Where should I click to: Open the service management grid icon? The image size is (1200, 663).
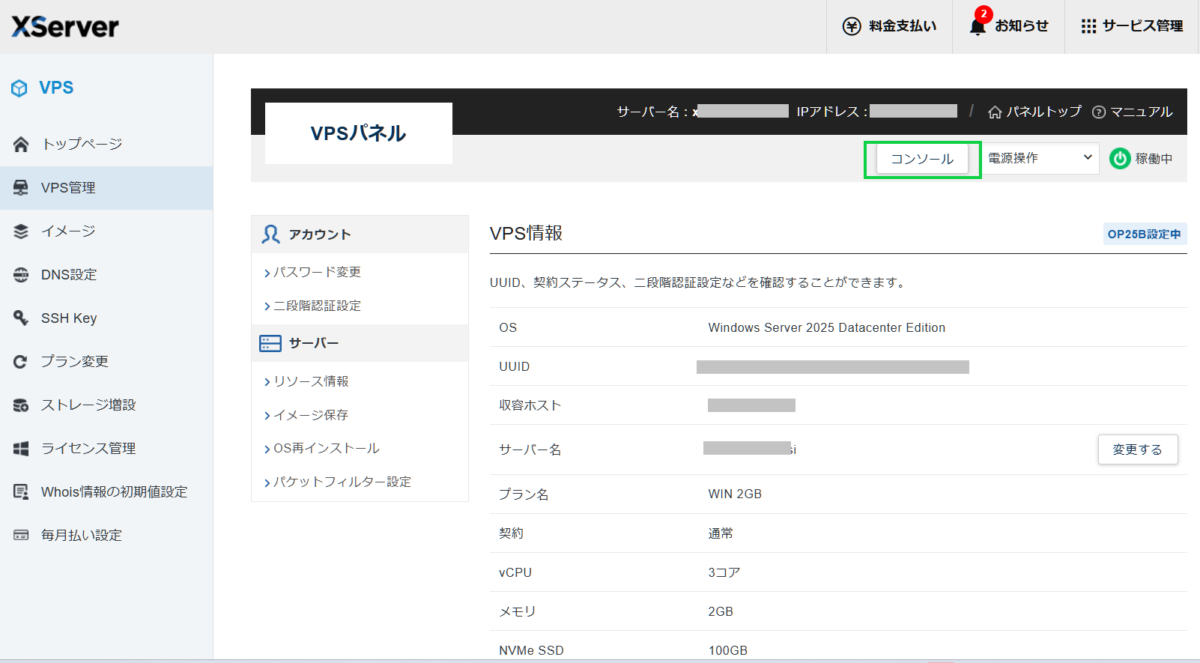point(1089,26)
